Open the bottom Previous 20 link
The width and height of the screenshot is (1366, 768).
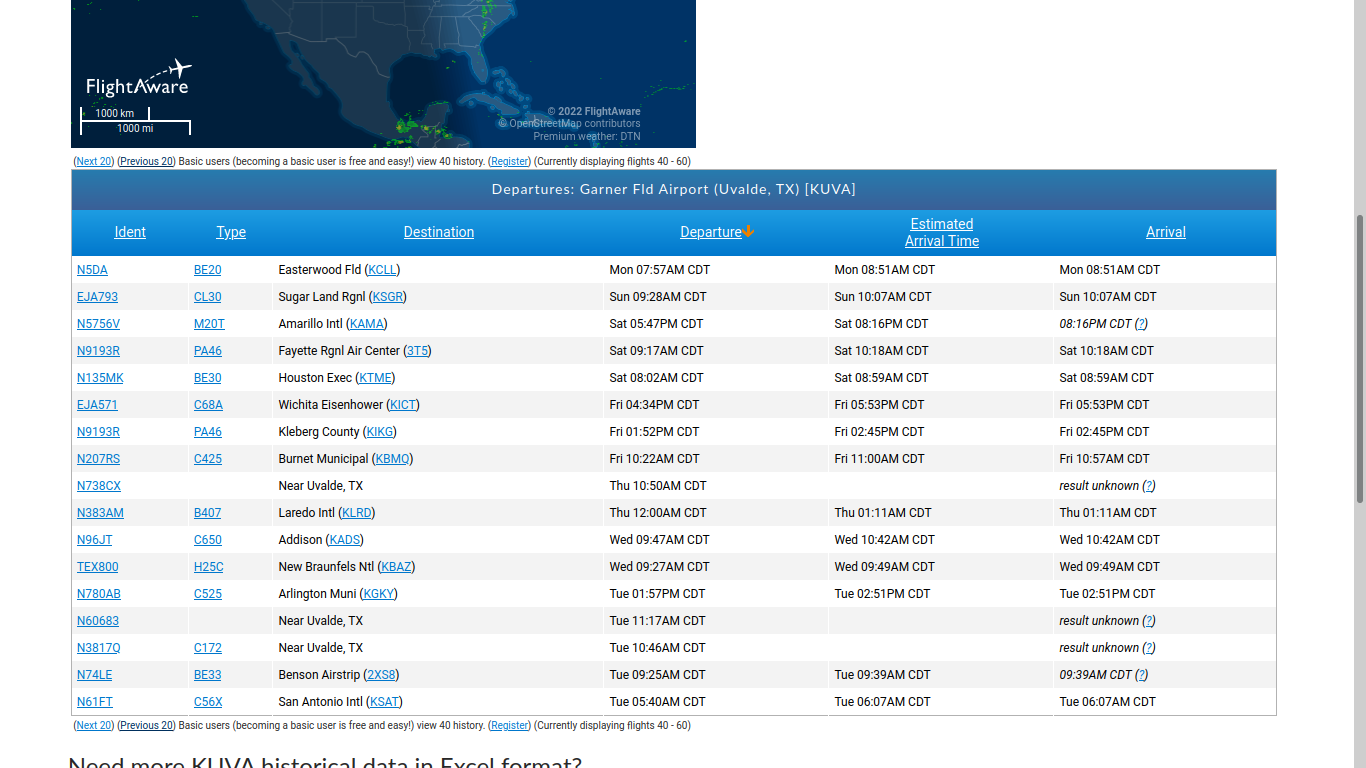146,725
